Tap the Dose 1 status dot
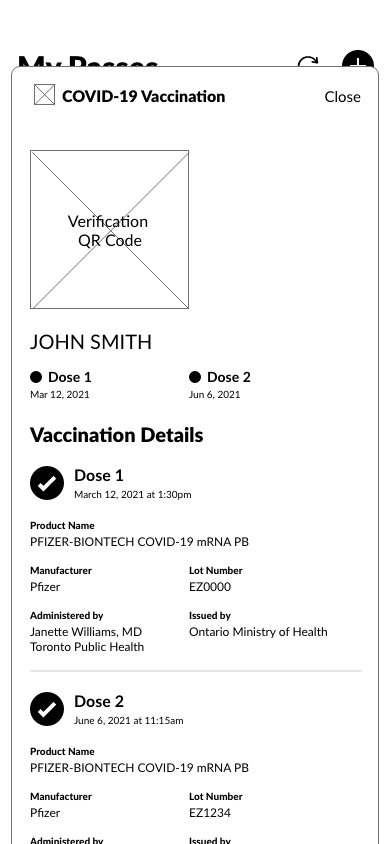Screen dimensions: 390x844 point(36,377)
